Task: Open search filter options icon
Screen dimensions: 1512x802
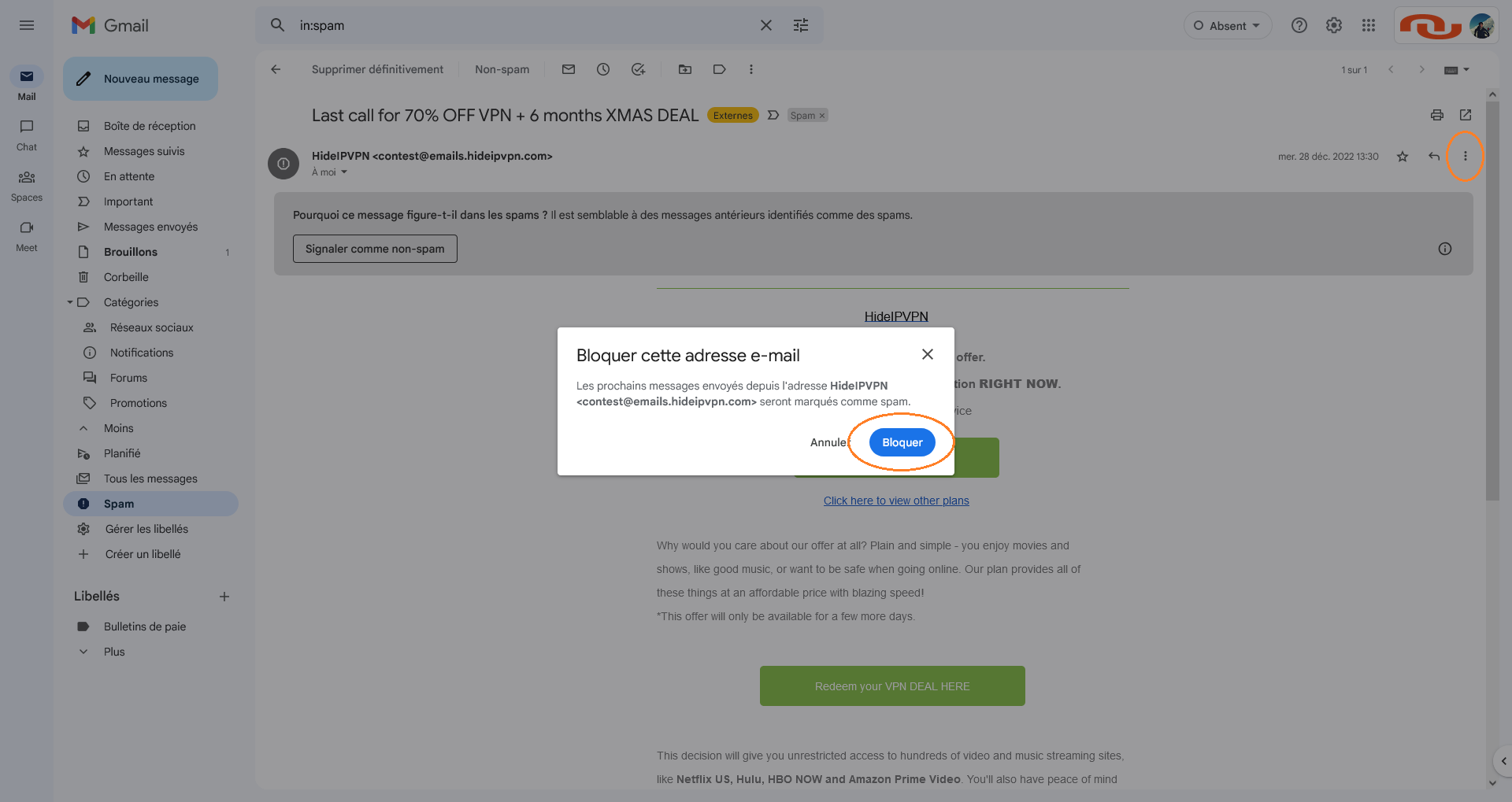Action: [x=801, y=25]
